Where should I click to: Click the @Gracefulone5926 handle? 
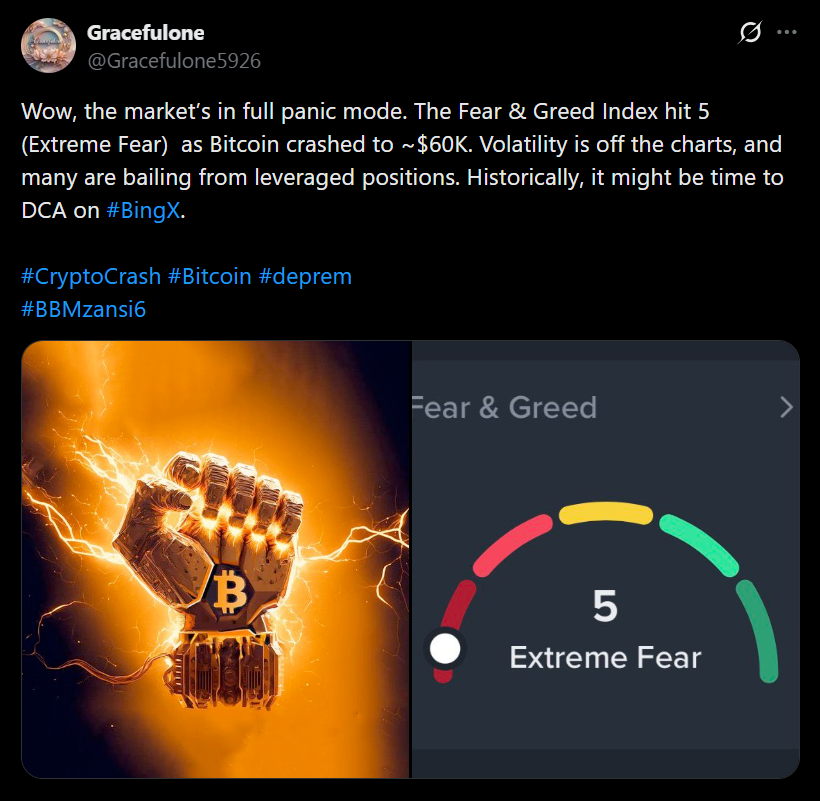point(174,61)
